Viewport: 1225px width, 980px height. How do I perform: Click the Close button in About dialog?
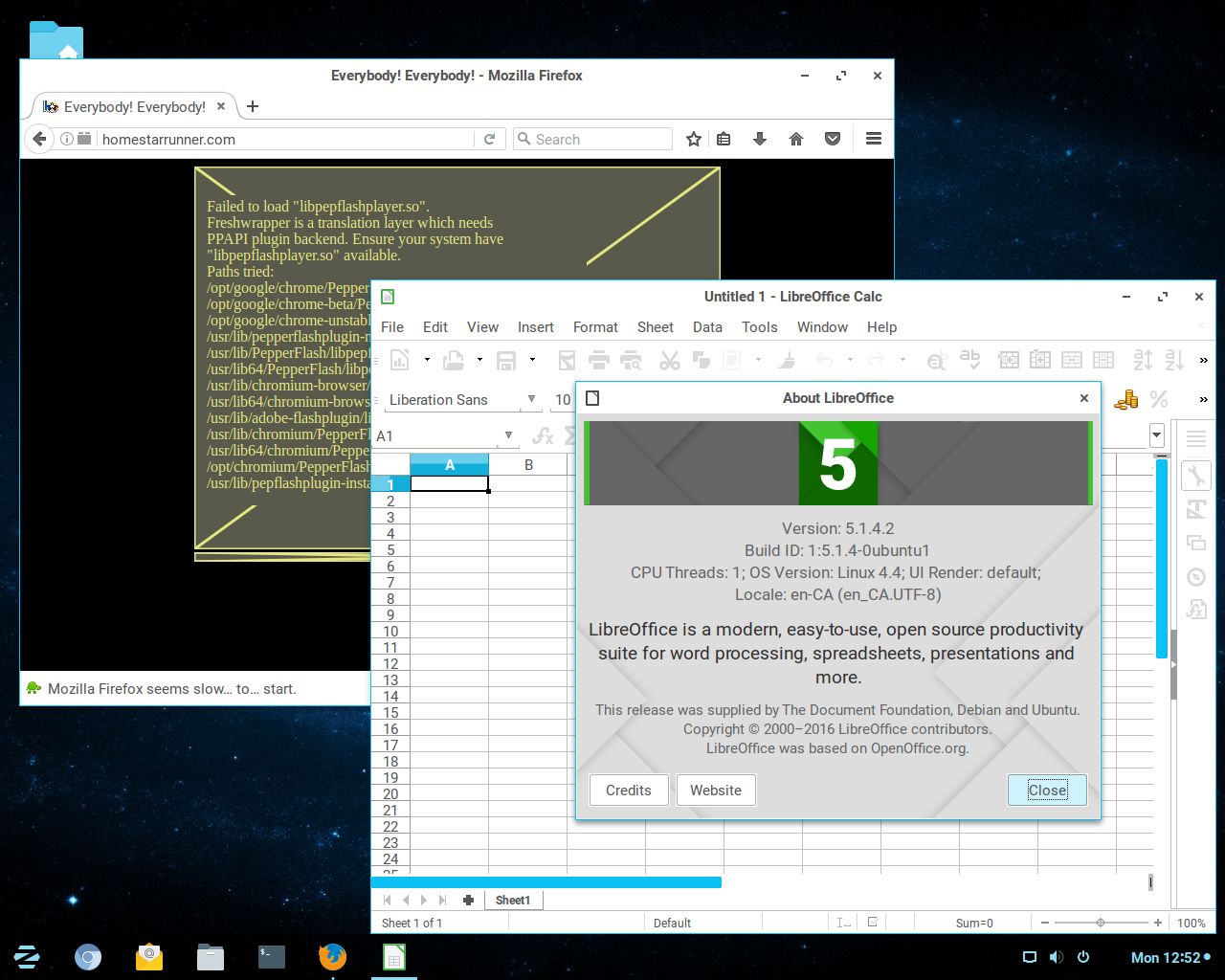(1047, 791)
